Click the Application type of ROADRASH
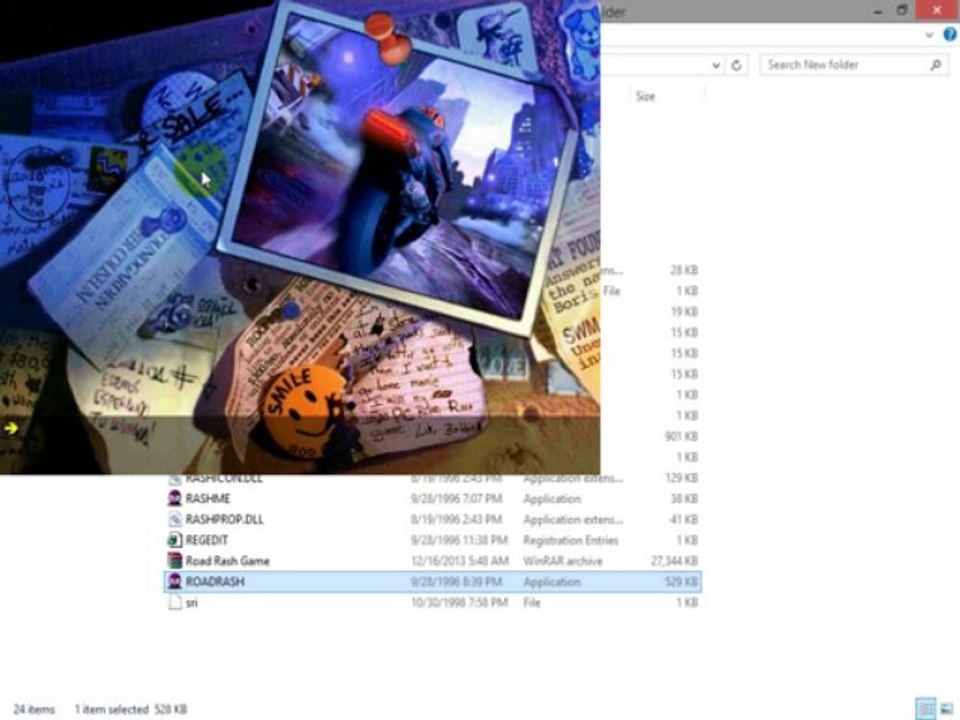 coord(552,582)
